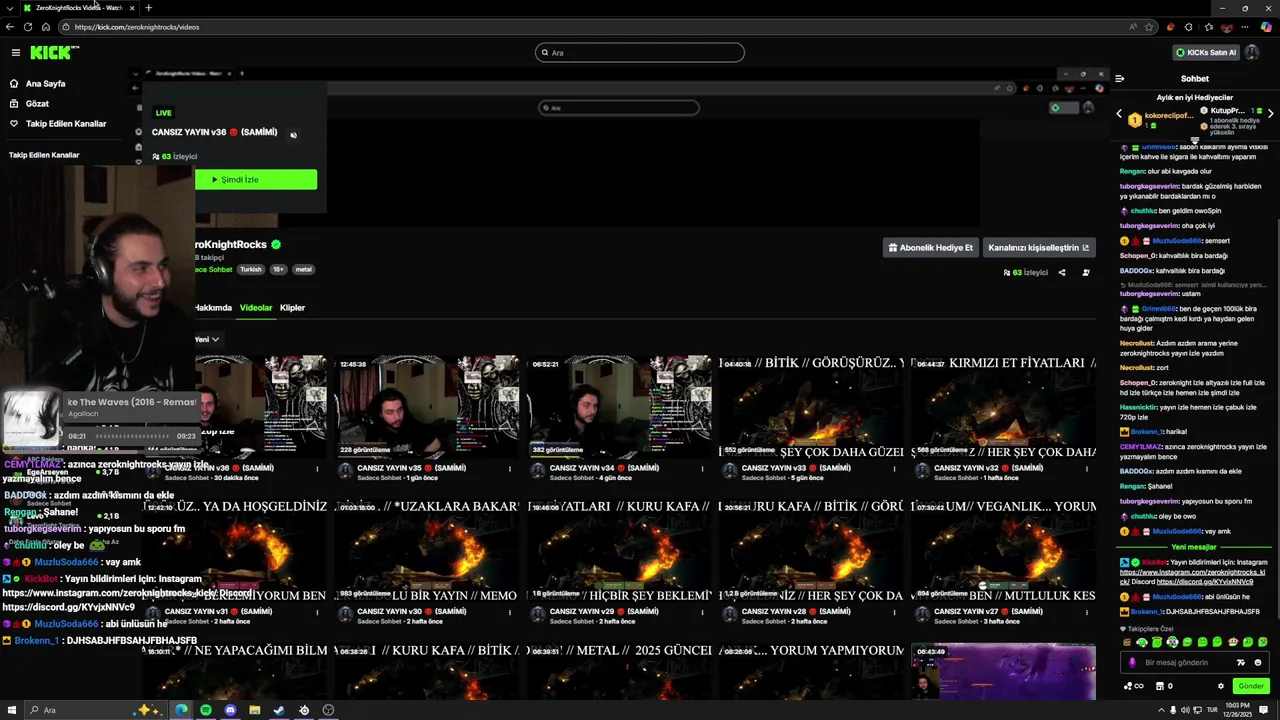Viewport: 1280px width, 720px height.
Task: Collapse the Sohbet chat panel
Action: (1119, 78)
